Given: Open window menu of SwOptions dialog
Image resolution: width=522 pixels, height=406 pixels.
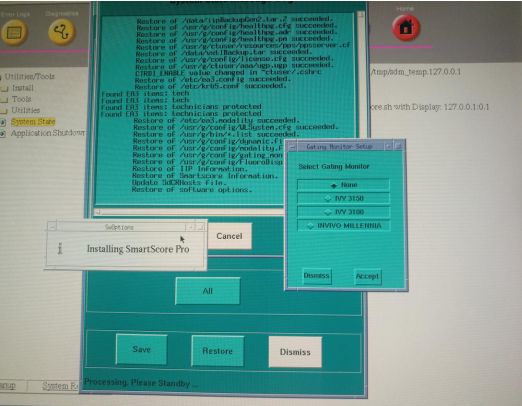Looking at the screenshot, I should point(52,227).
